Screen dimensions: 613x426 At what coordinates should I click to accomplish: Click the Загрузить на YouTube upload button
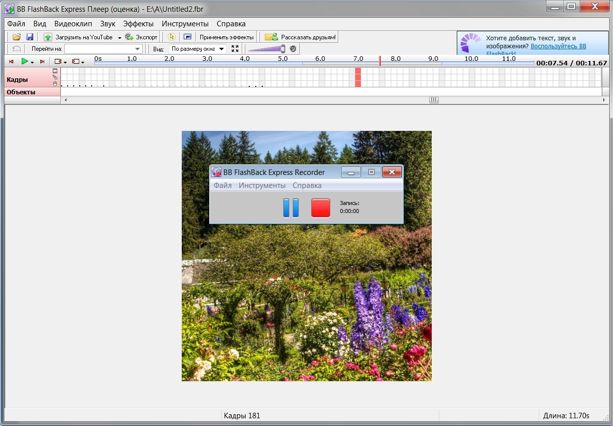click(x=78, y=37)
